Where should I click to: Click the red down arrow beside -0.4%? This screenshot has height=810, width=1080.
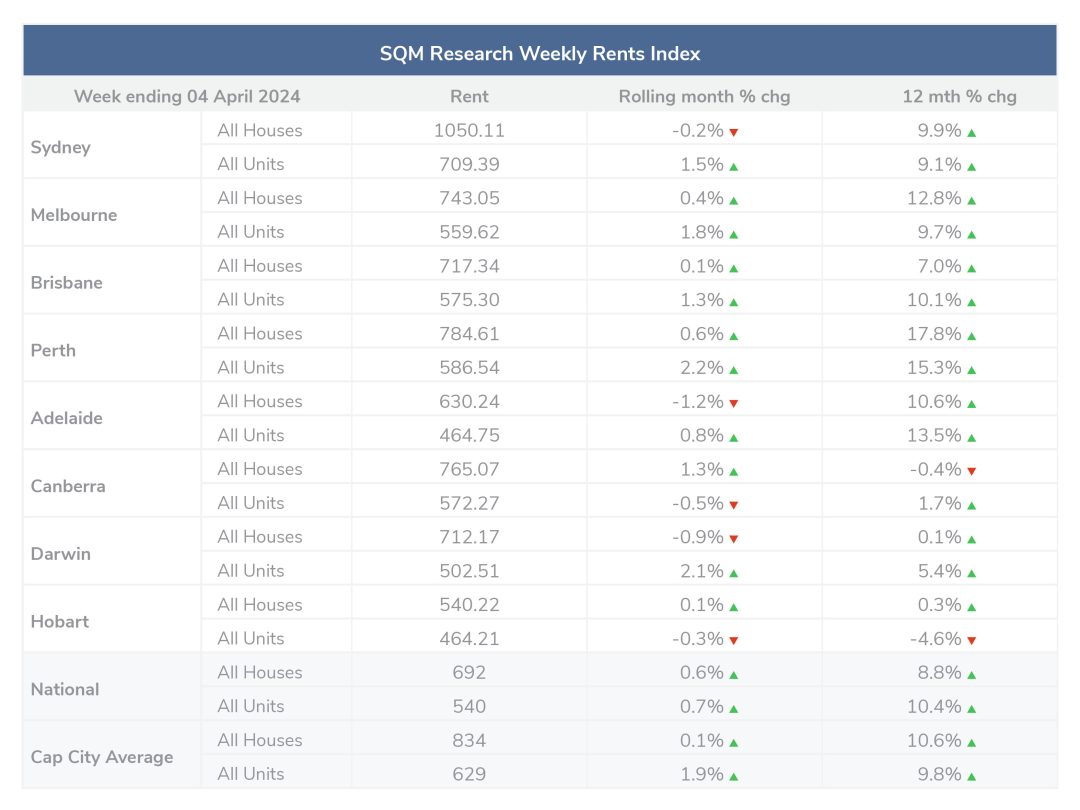point(971,471)
